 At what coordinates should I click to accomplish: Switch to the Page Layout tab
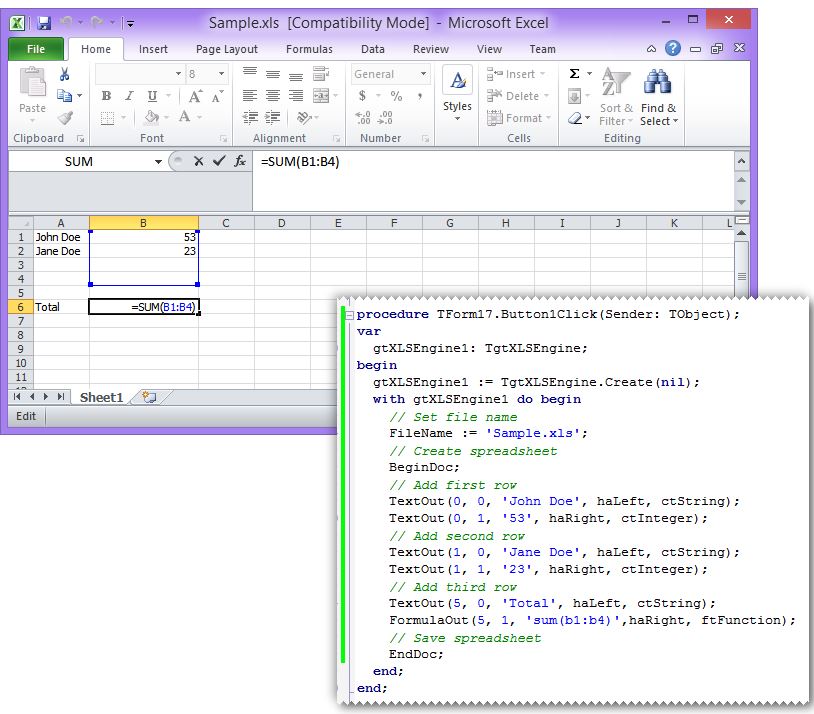227,49
